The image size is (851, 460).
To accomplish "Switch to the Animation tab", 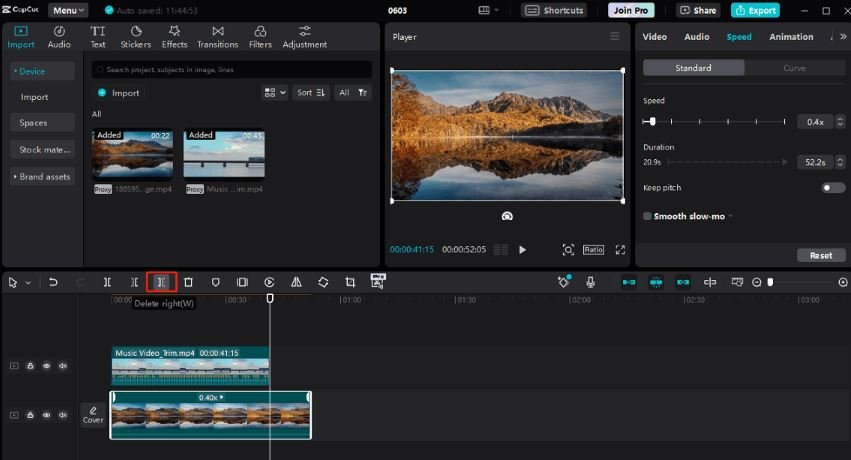I will tap(790, 37).
